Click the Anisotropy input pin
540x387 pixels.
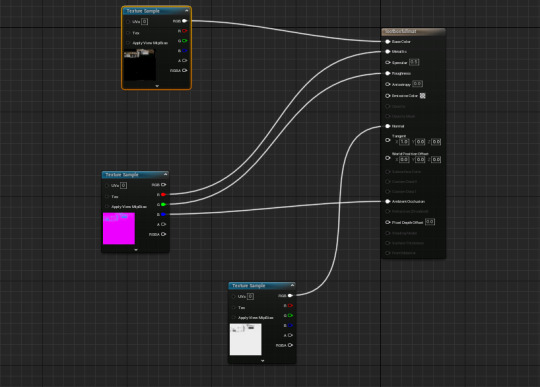coord(388,84)
